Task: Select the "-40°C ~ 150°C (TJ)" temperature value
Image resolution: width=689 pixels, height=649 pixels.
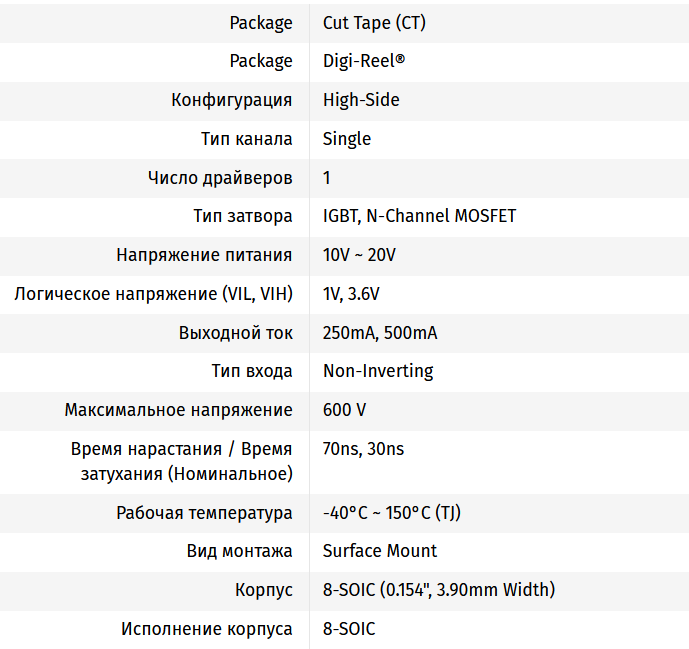Action: pyautogui.click(x=392, y=513)
